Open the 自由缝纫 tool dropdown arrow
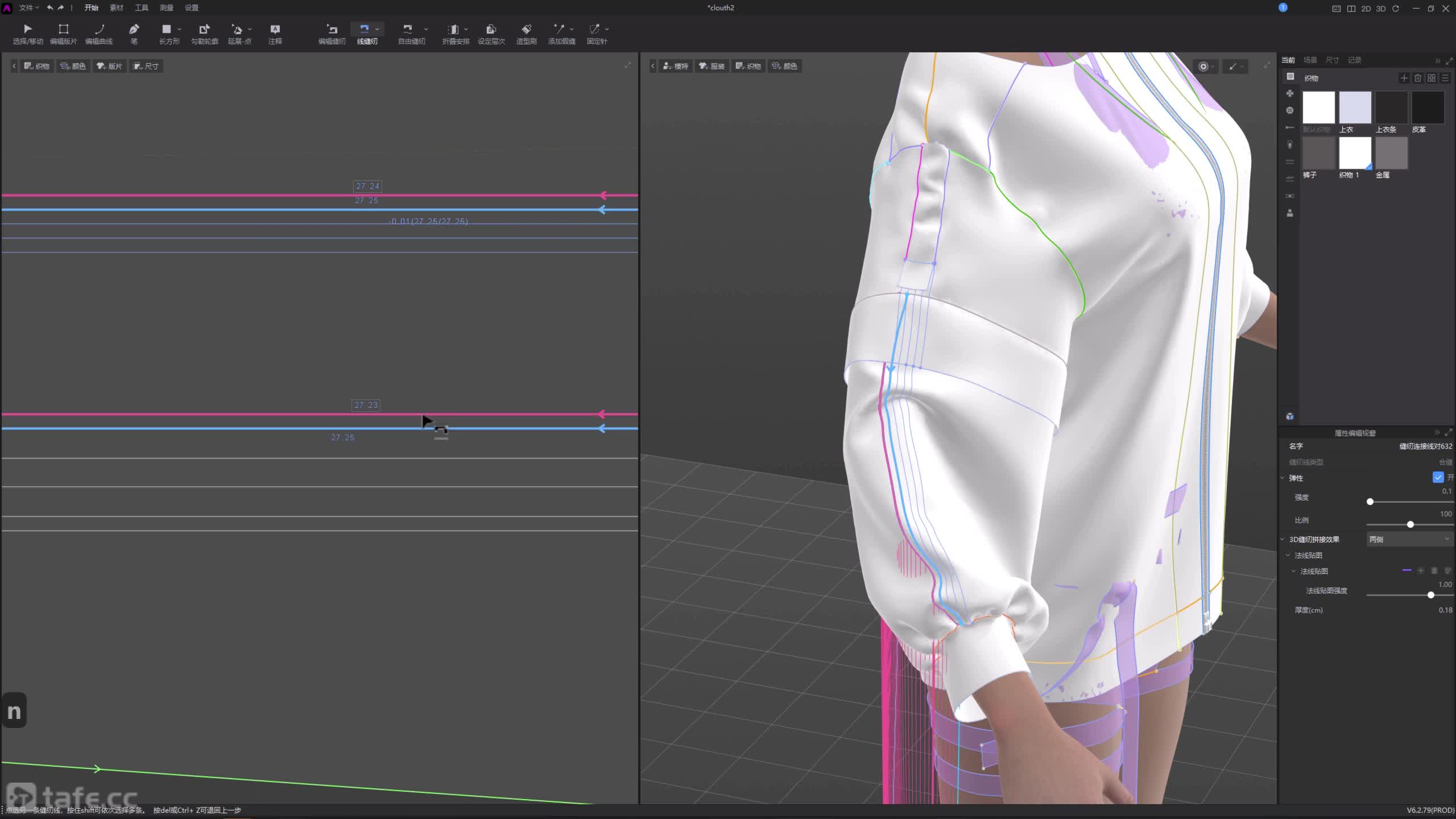This screenshot has width=1456, height=819. point(426,29)
